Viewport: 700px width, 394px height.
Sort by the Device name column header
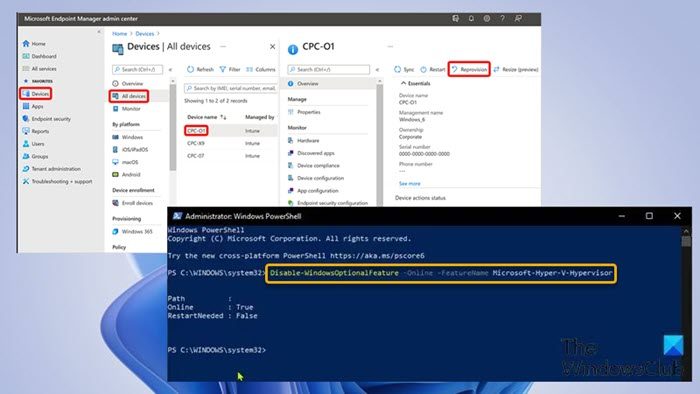click(207, 117)
